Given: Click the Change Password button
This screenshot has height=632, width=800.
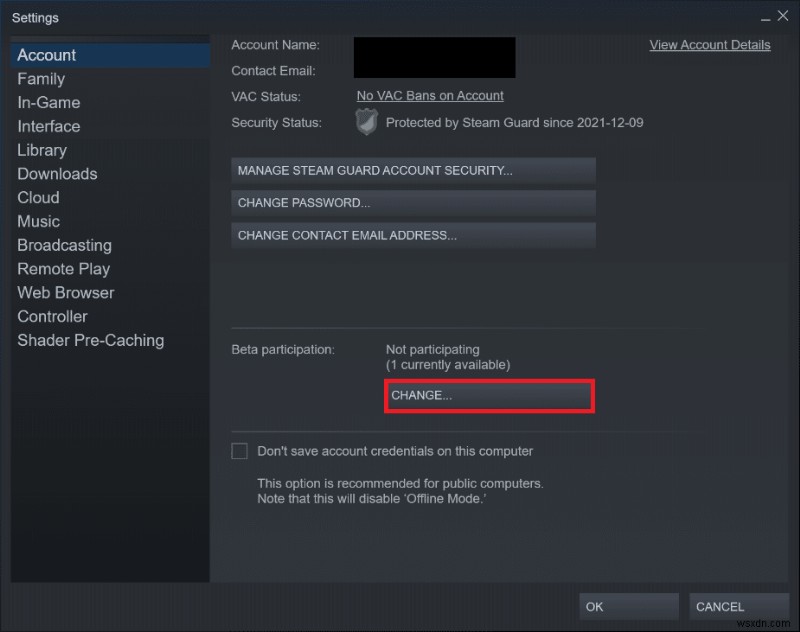Looking at the screenshot, I should pyautogui.click(x=412, y=203).
